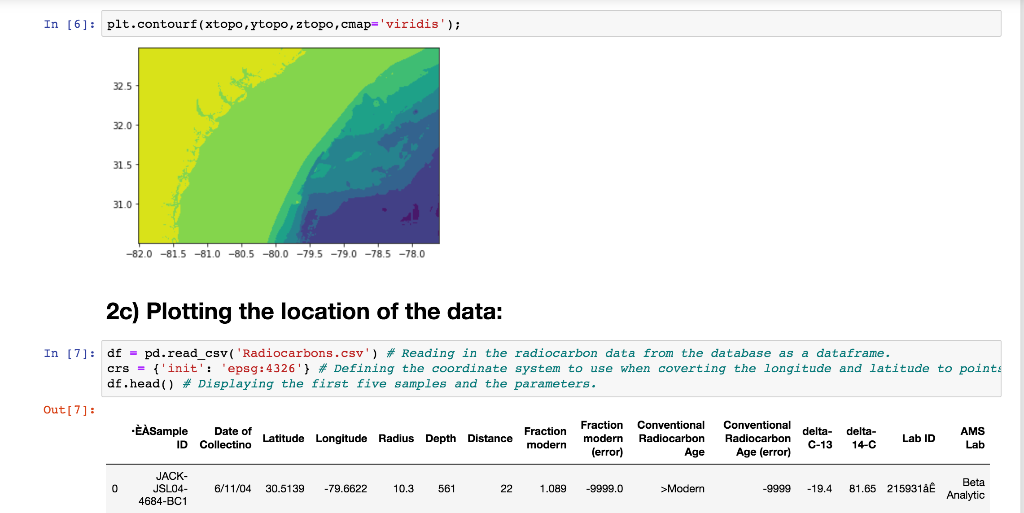Click the 'Longitude' column header
Screen dimensions: 1024x513
[x=341, y=439]
